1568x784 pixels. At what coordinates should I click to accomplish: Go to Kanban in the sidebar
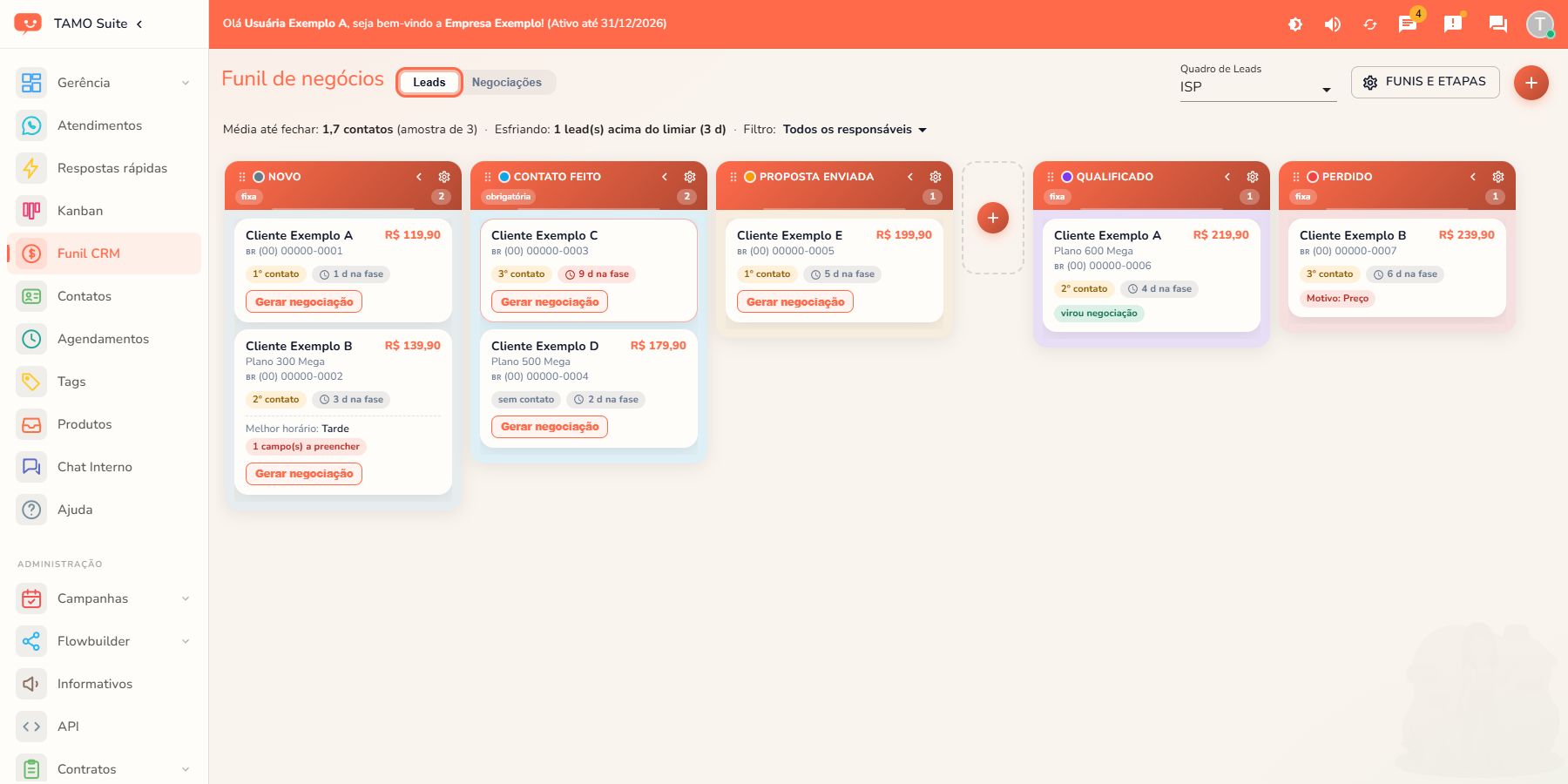pyautogui.click(x=105, y=211)
